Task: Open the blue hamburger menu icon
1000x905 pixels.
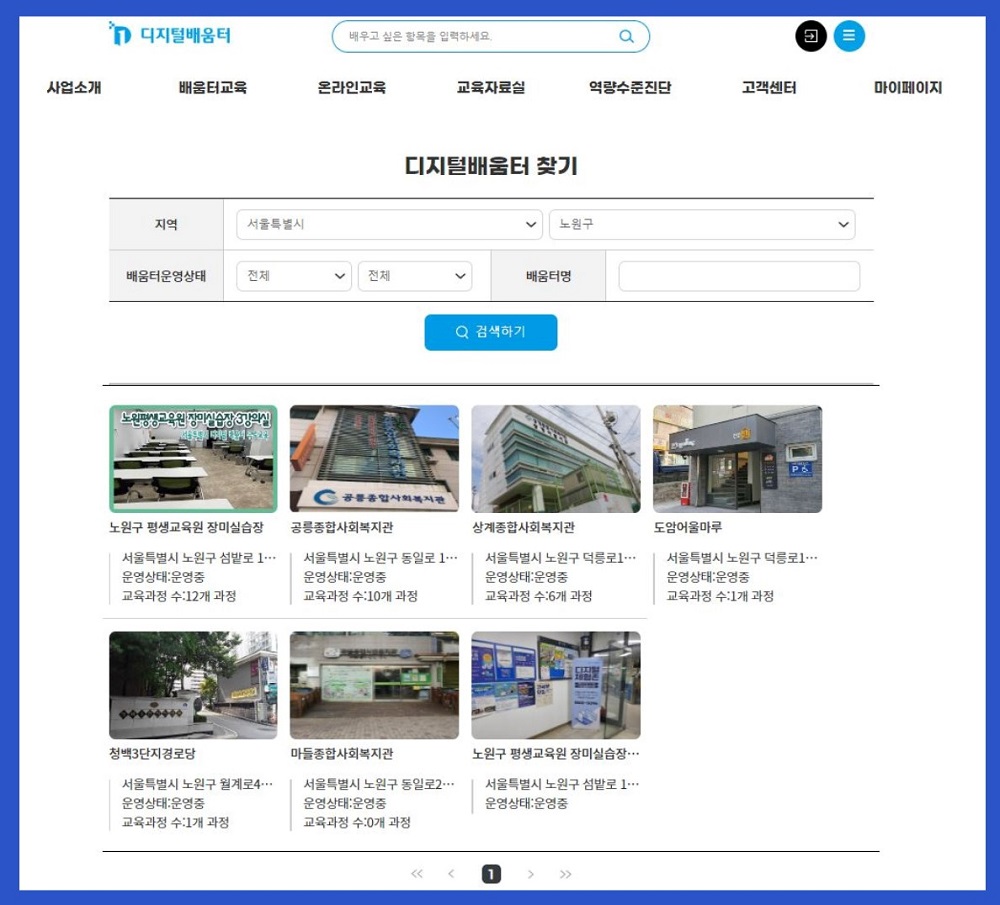Action: (849, 36)
